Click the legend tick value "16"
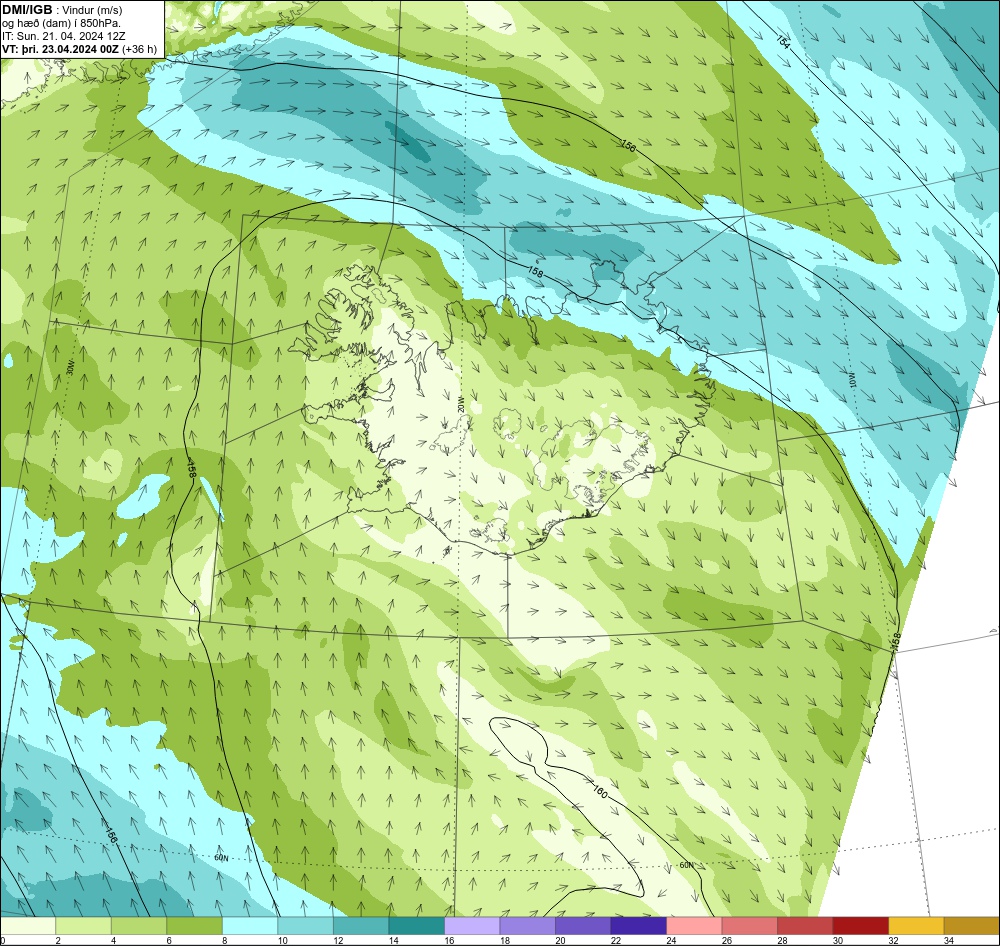 (x=450, y=940)
